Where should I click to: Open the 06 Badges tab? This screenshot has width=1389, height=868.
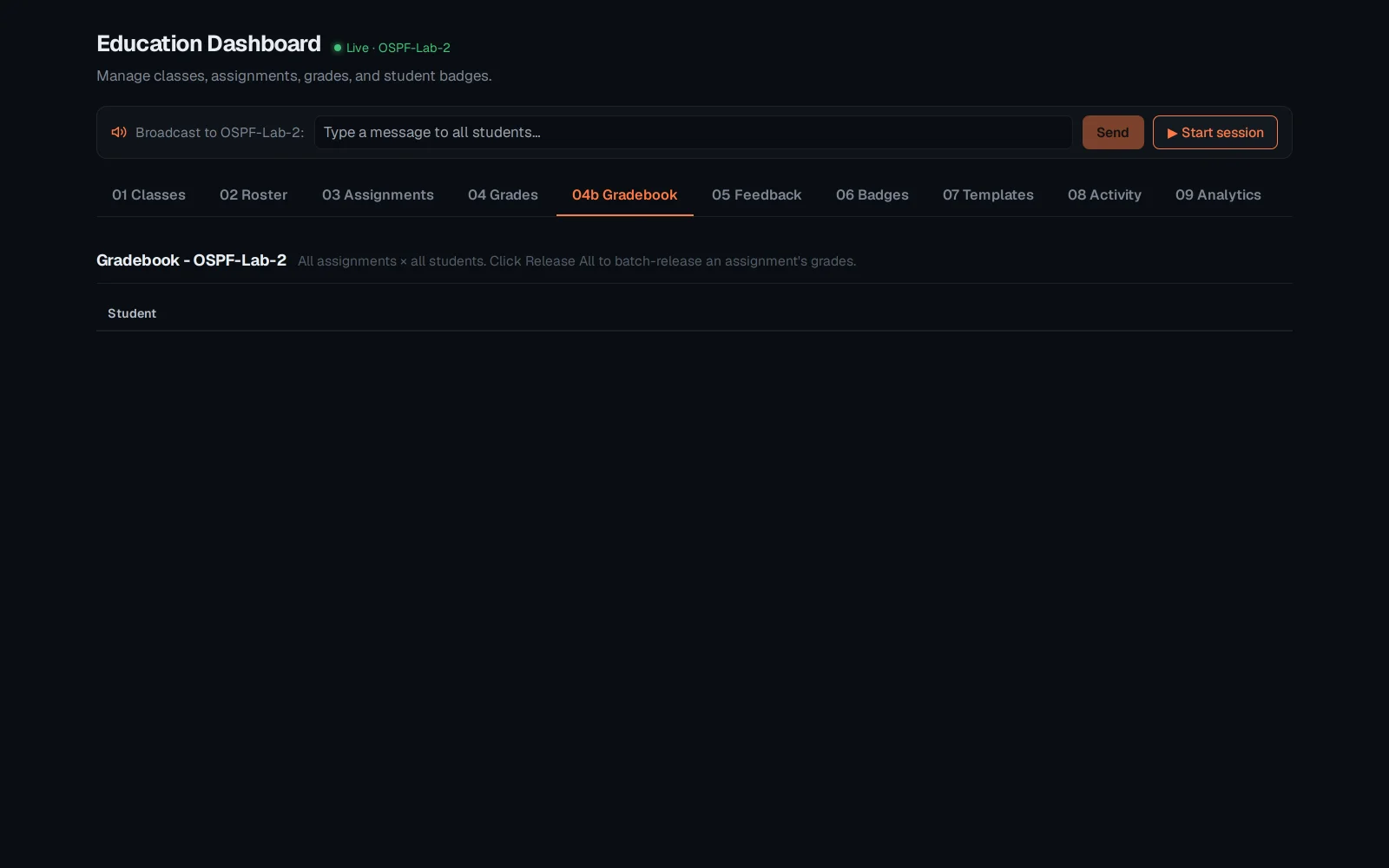coord(872,194)
